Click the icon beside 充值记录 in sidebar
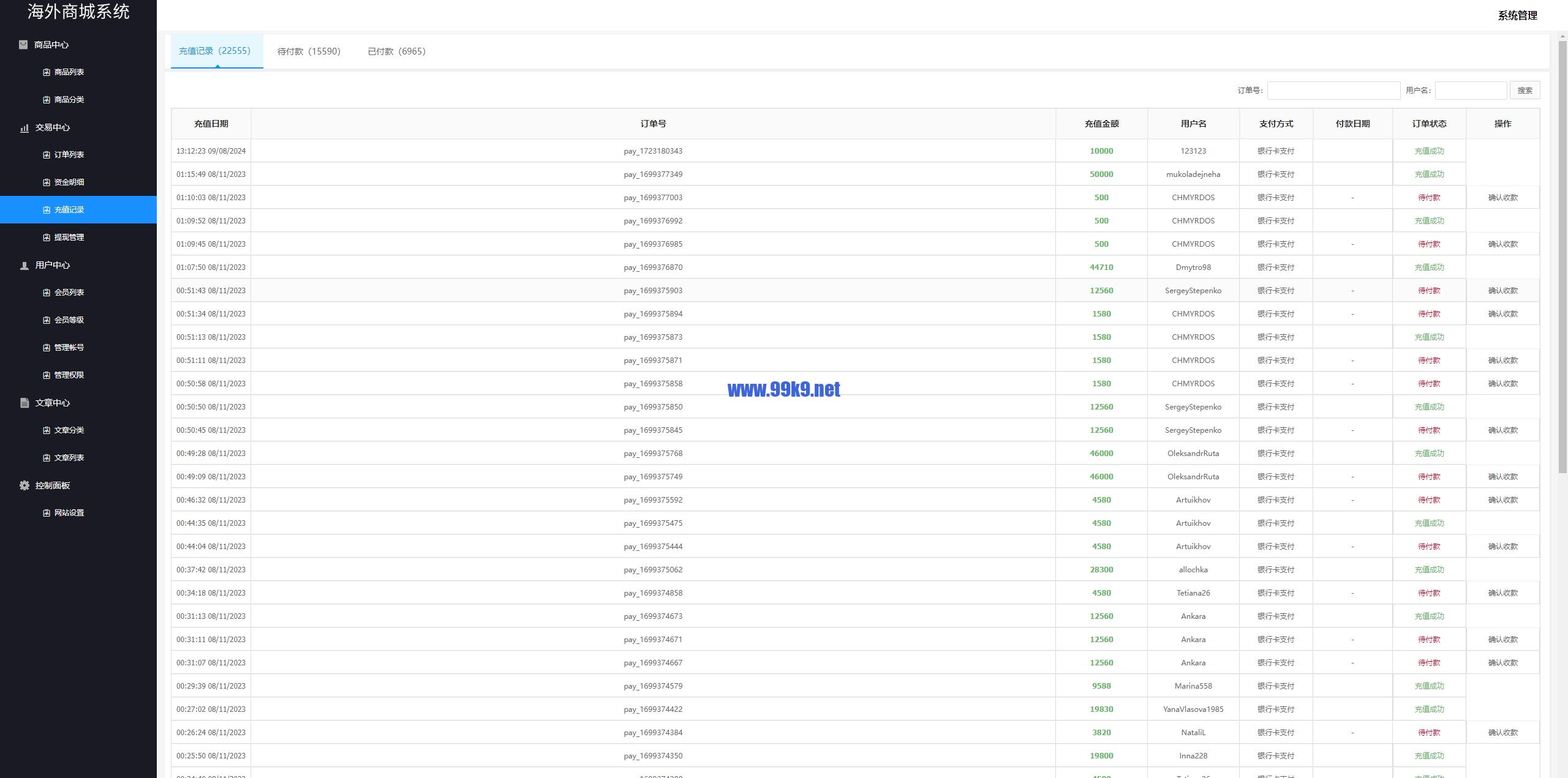This screenshot has width=1568, height=778. pos(47,210)
